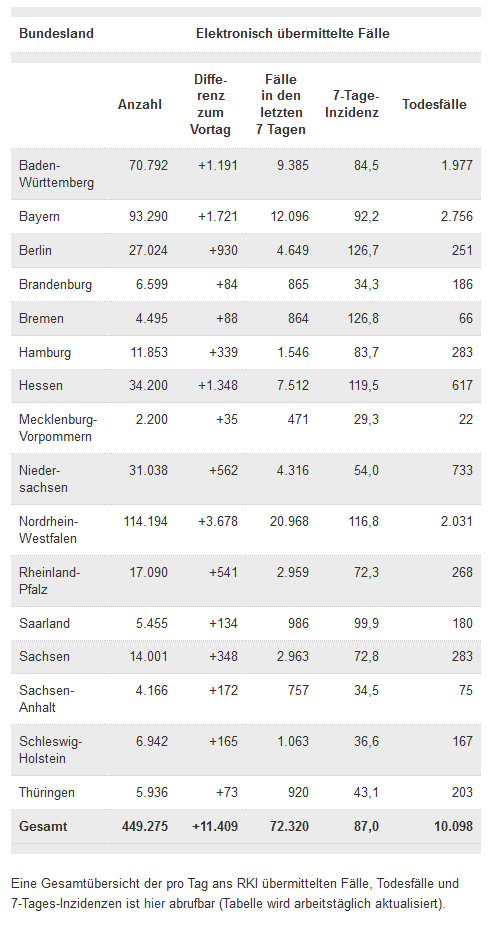Click Fälle in den letzten 7 Tagen header

(x=281, y=105)
